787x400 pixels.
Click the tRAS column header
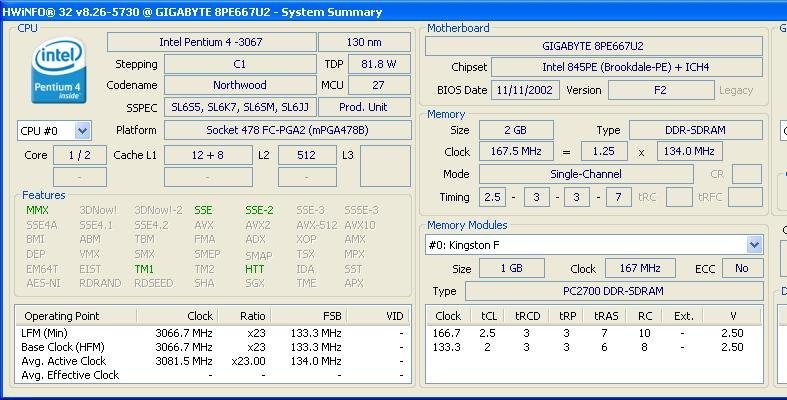tap(606, 316)
